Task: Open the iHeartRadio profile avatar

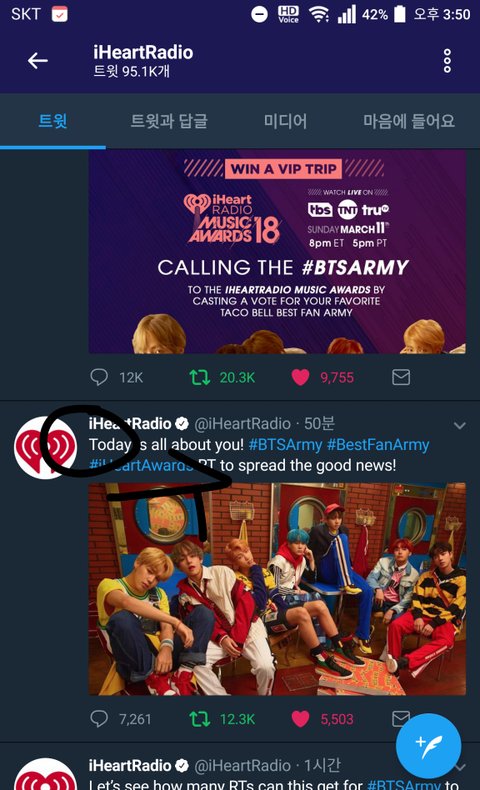Action: (x=45, y=447)
